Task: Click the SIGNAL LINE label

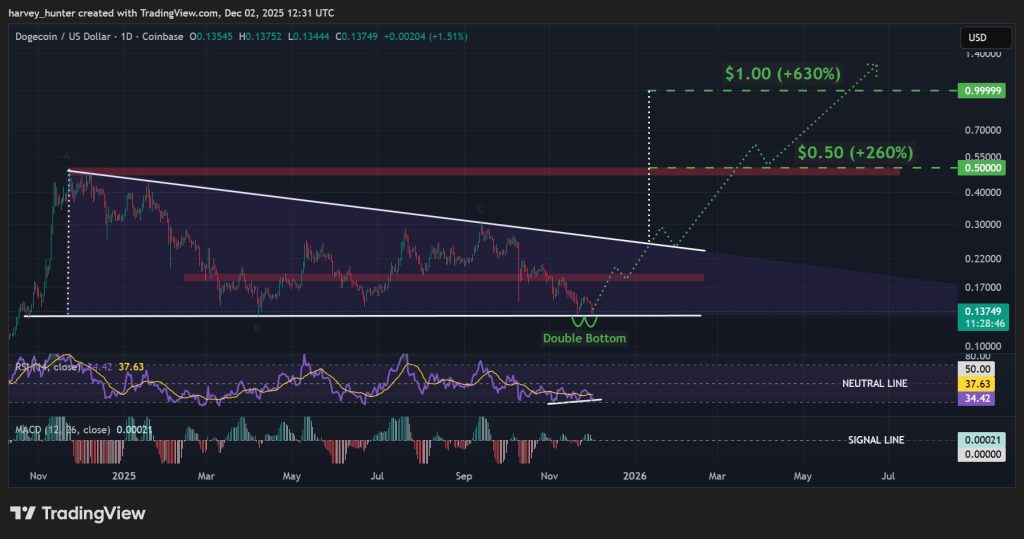Action: pyautogui.click(x=877, y=440)
